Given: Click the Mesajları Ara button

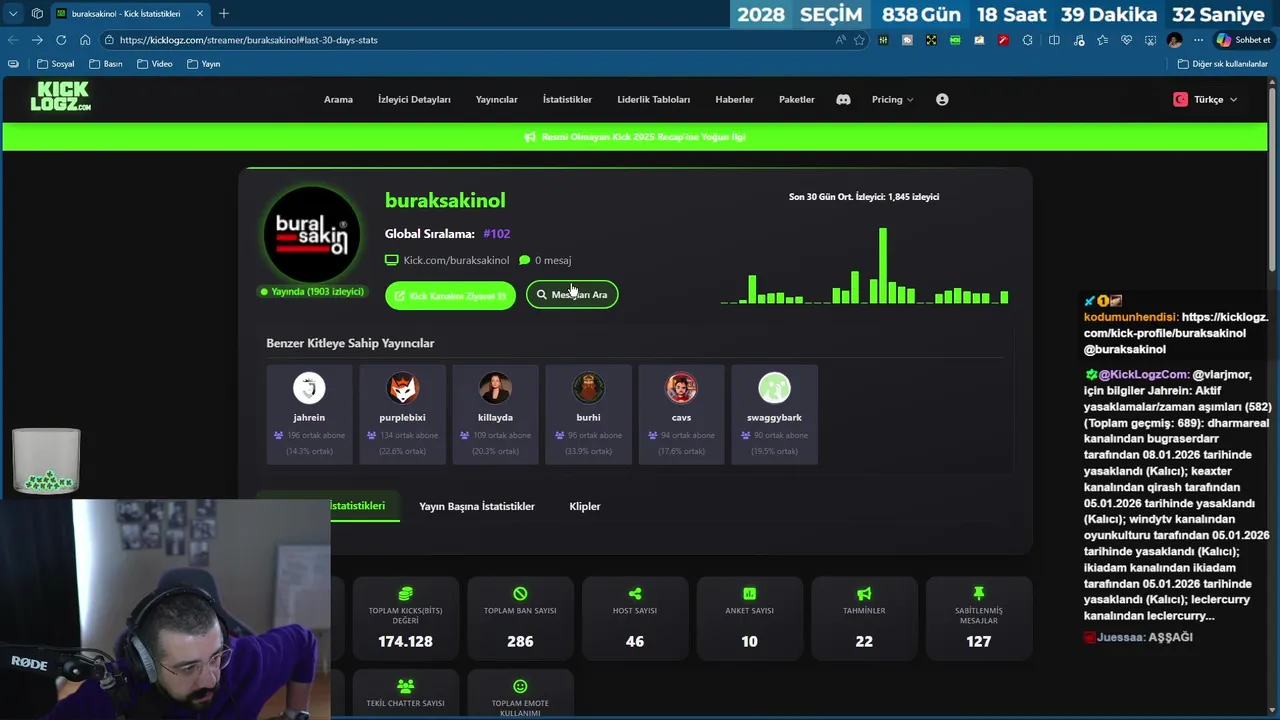Looking at the screenshot, I should coord(572,295).
